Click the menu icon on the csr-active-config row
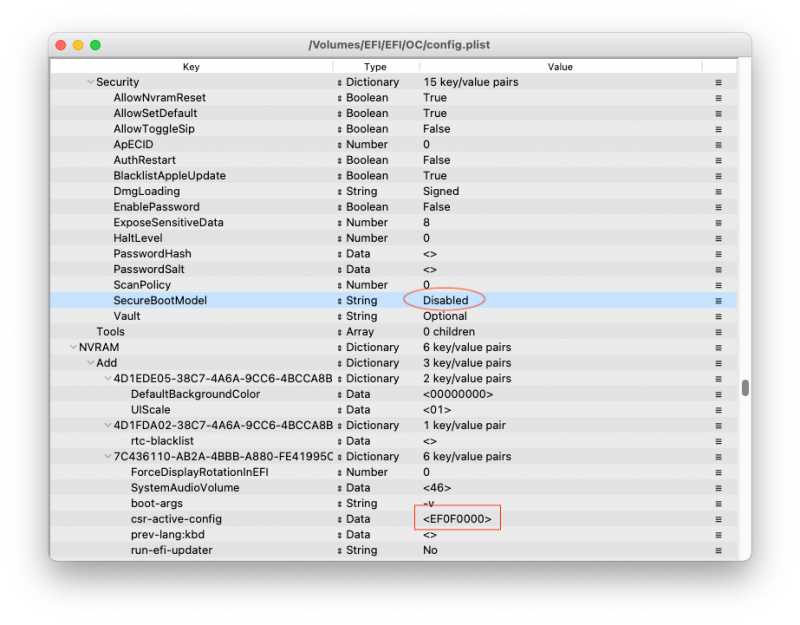The image size is (800, 625). click(x=717, y=518)
